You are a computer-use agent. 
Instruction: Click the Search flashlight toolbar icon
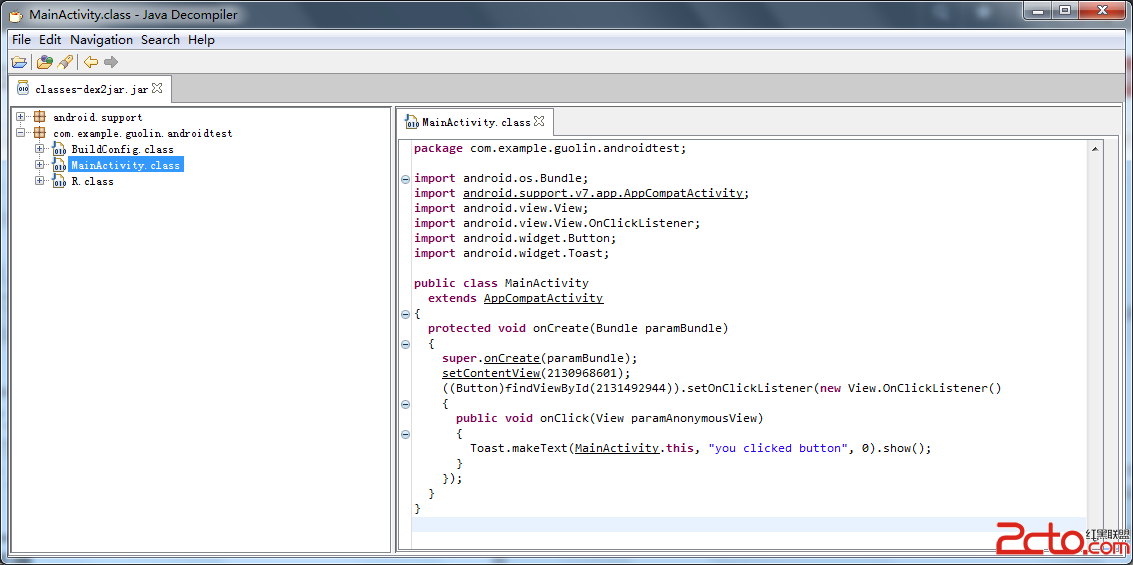coord(65,62)
